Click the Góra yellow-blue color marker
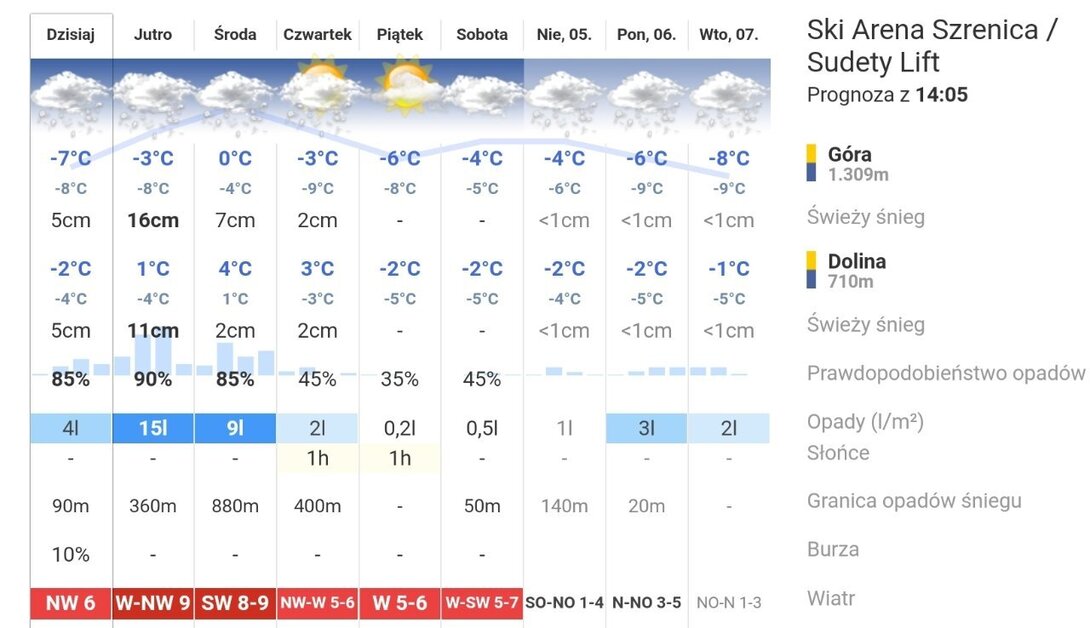 (811, 163)
